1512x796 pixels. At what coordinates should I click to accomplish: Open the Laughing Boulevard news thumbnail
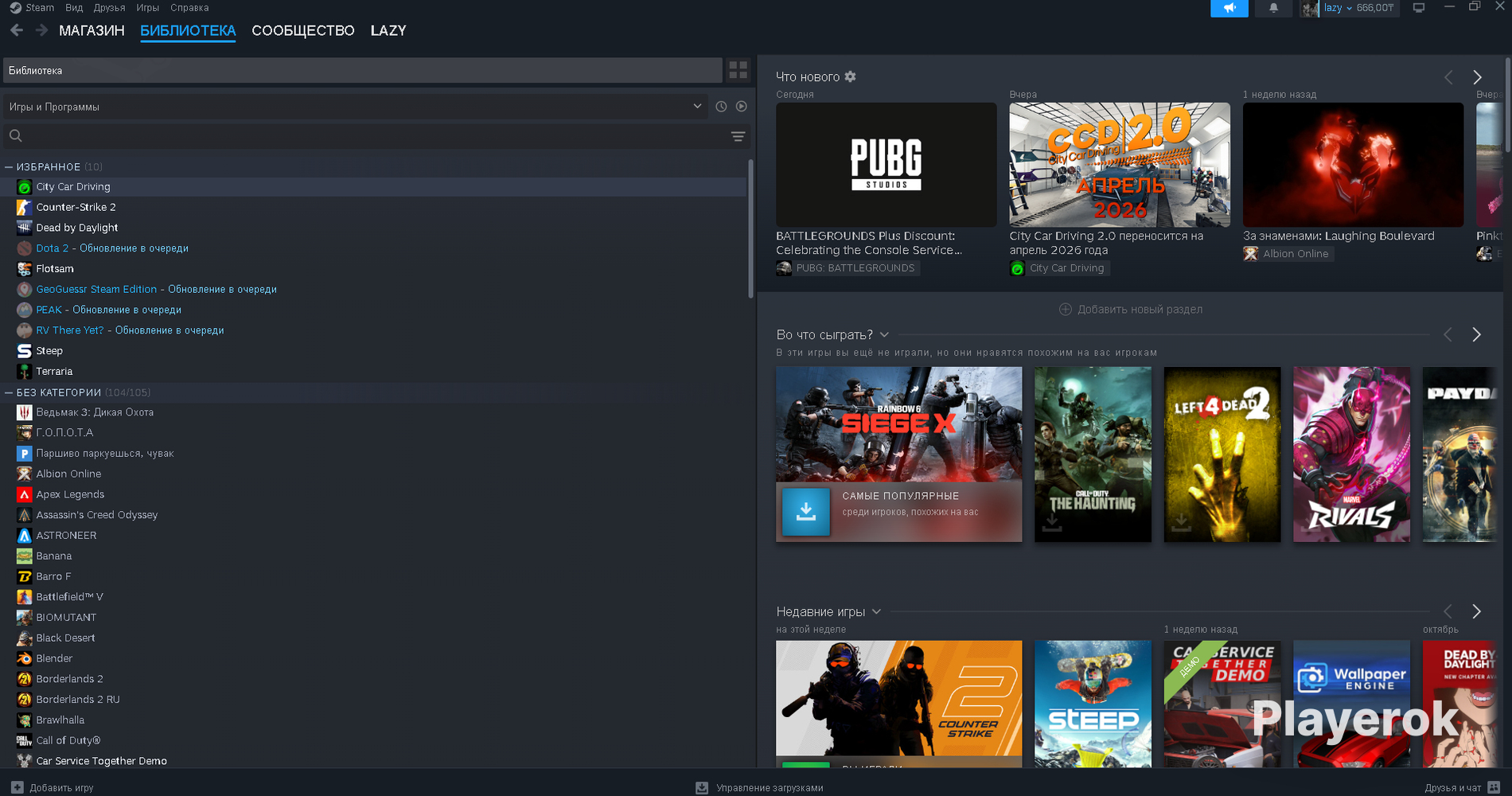tap(1353, 165)
